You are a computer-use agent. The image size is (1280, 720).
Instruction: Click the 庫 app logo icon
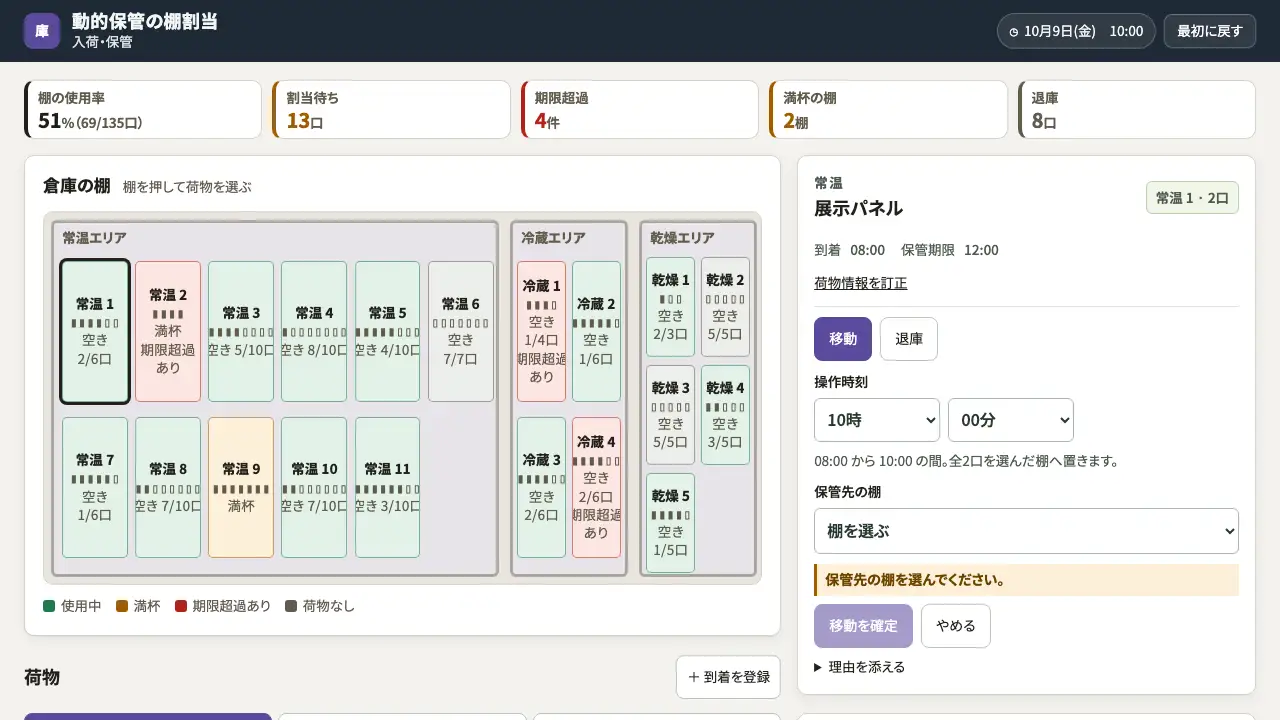tap(42, 31)
